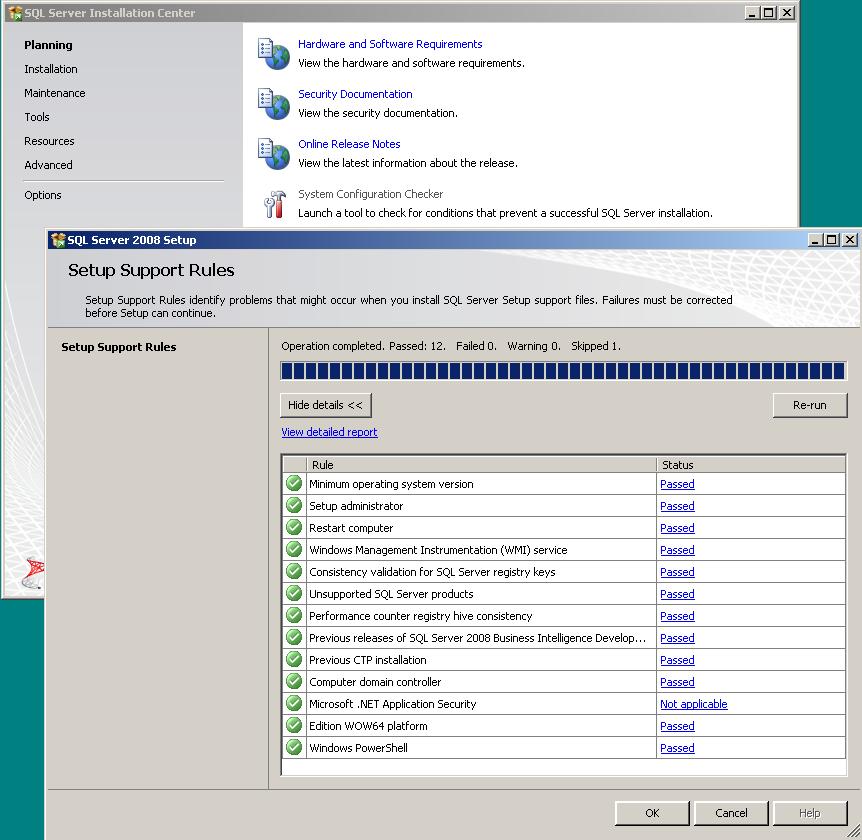This screenshot has width=862, height=840.
Task: Click the Help button in Setup dialog
Action: click(x=810, y=813)
